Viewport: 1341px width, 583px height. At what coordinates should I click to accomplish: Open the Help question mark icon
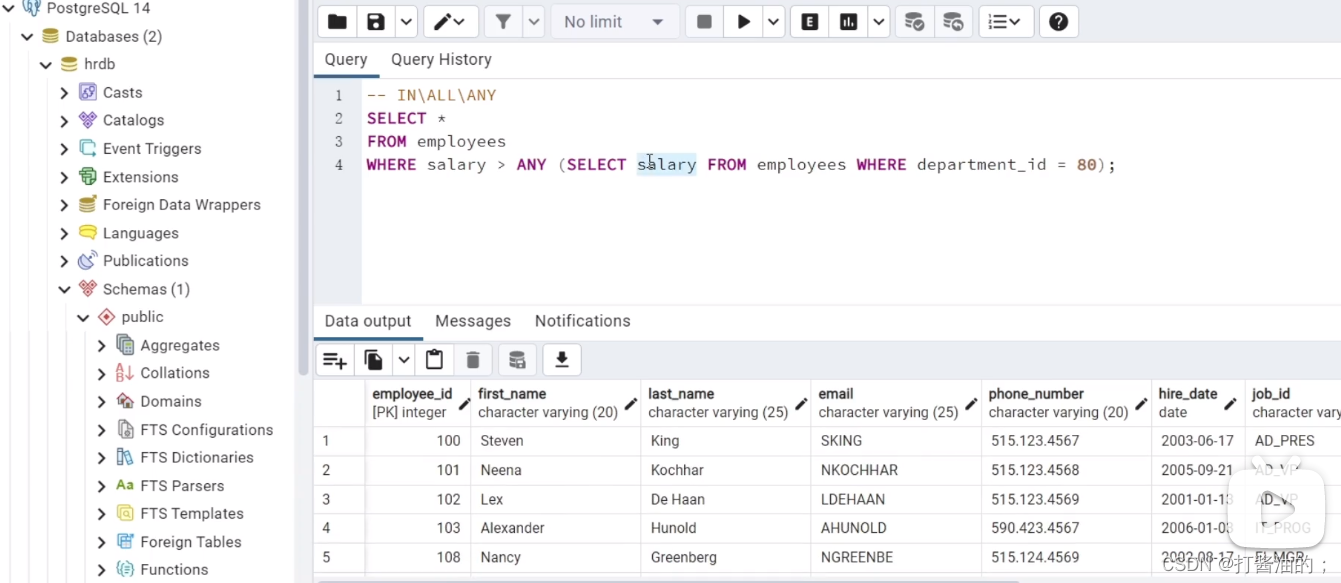click(1058, 22)
